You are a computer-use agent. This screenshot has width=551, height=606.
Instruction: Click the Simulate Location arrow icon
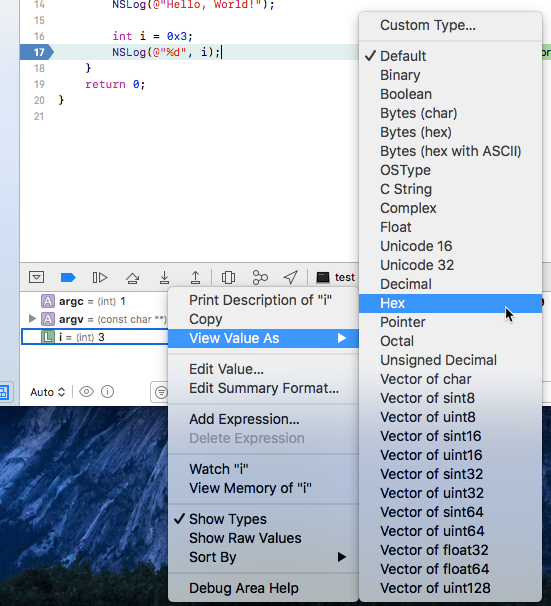(x=291, y=277)
